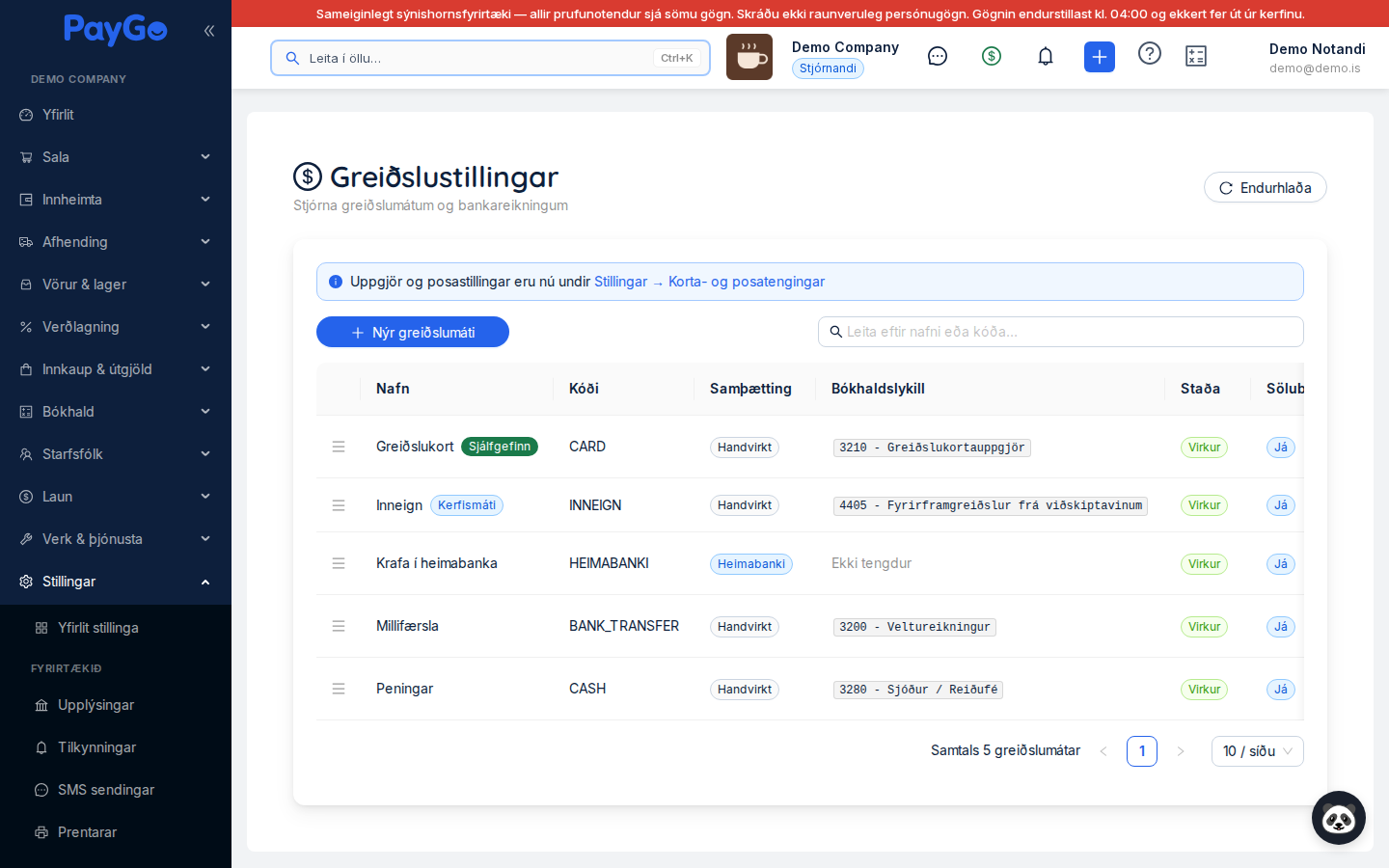1389x868 pixels.
Task: Click the green dollar sign icon
Action: [x=992, y=56]
